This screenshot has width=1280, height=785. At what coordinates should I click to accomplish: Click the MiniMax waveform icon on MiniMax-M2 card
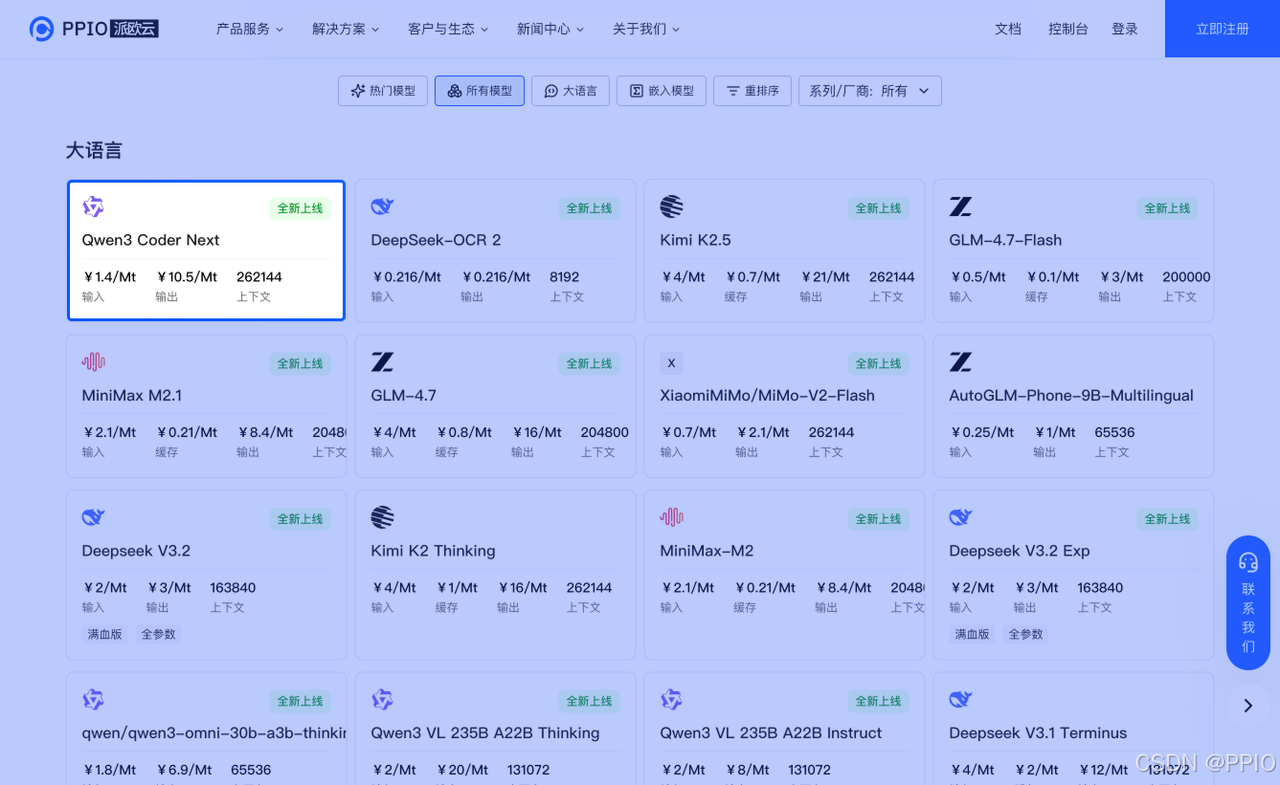coord(672,517)
